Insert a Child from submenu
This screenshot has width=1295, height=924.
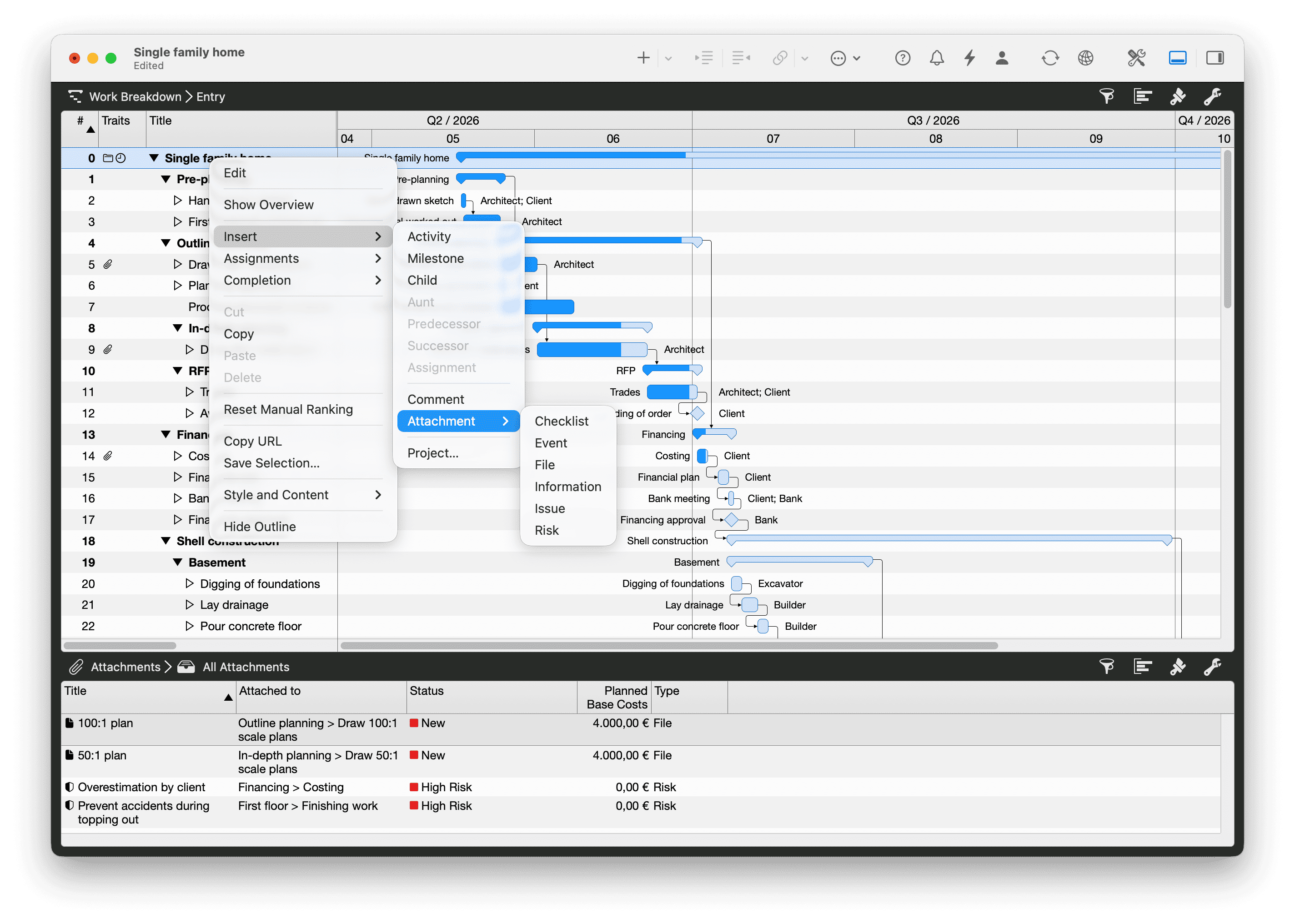click(459, 280)
